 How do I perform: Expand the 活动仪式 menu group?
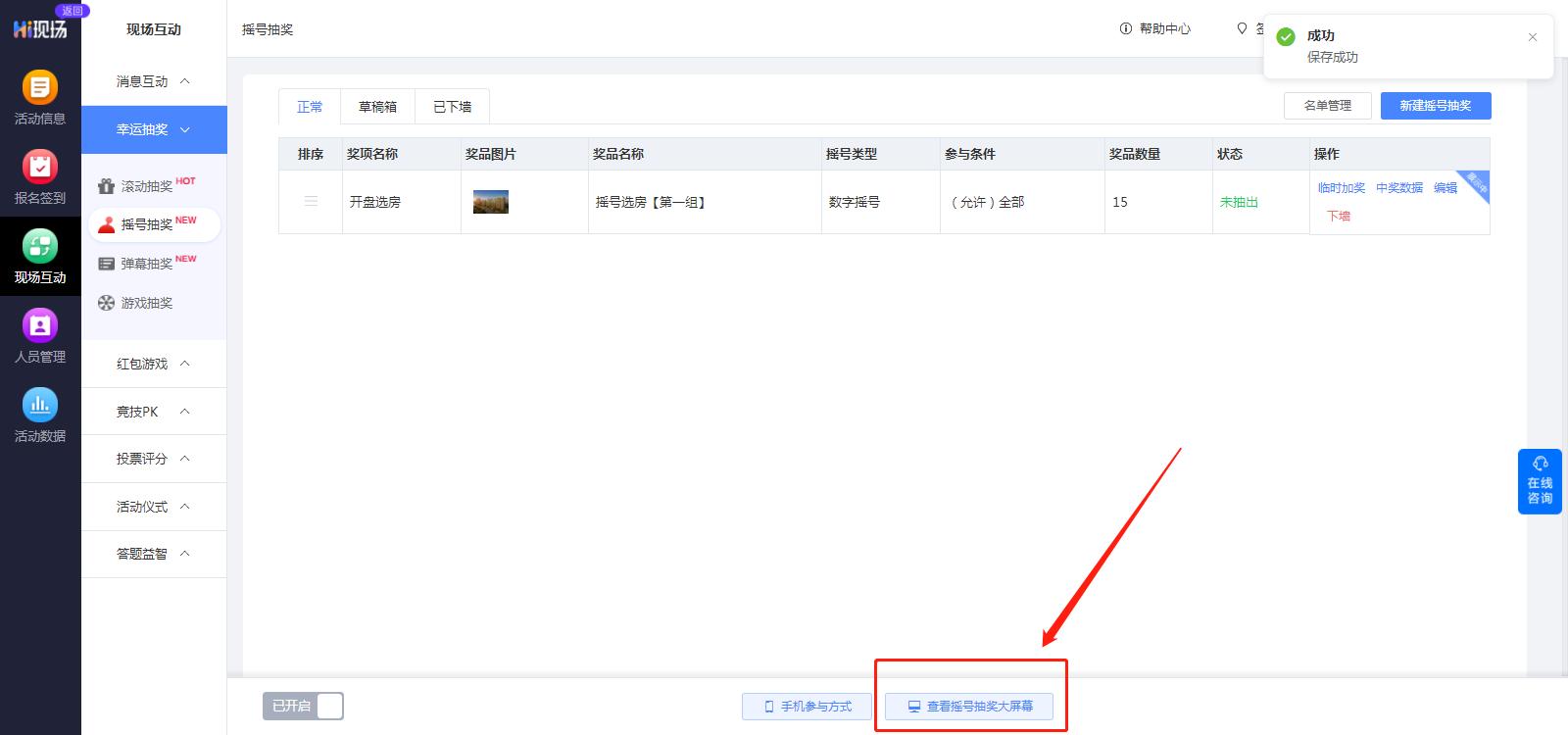point(154,507)
